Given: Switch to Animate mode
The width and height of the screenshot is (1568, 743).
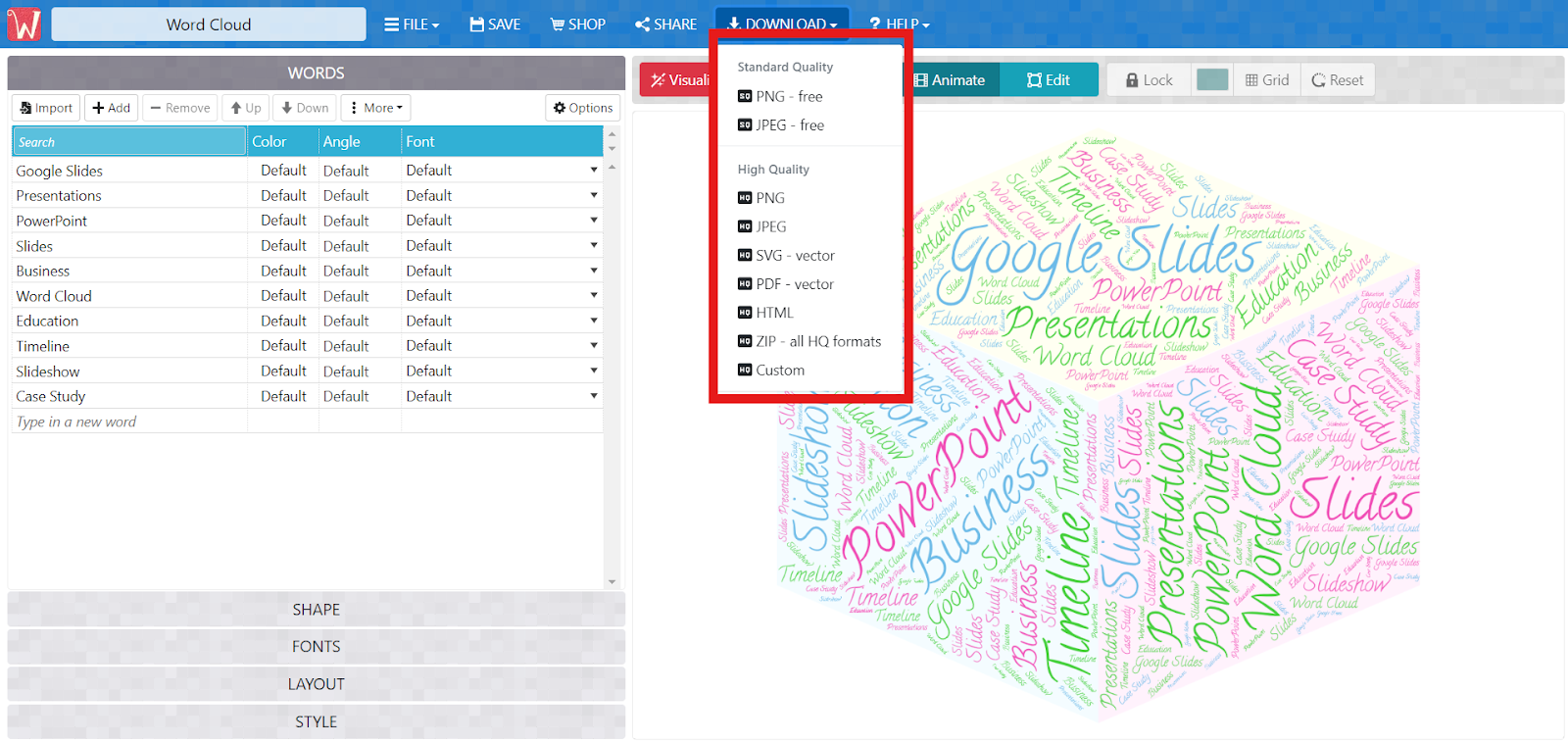Looking at the screenshot, I should [951, 80].
